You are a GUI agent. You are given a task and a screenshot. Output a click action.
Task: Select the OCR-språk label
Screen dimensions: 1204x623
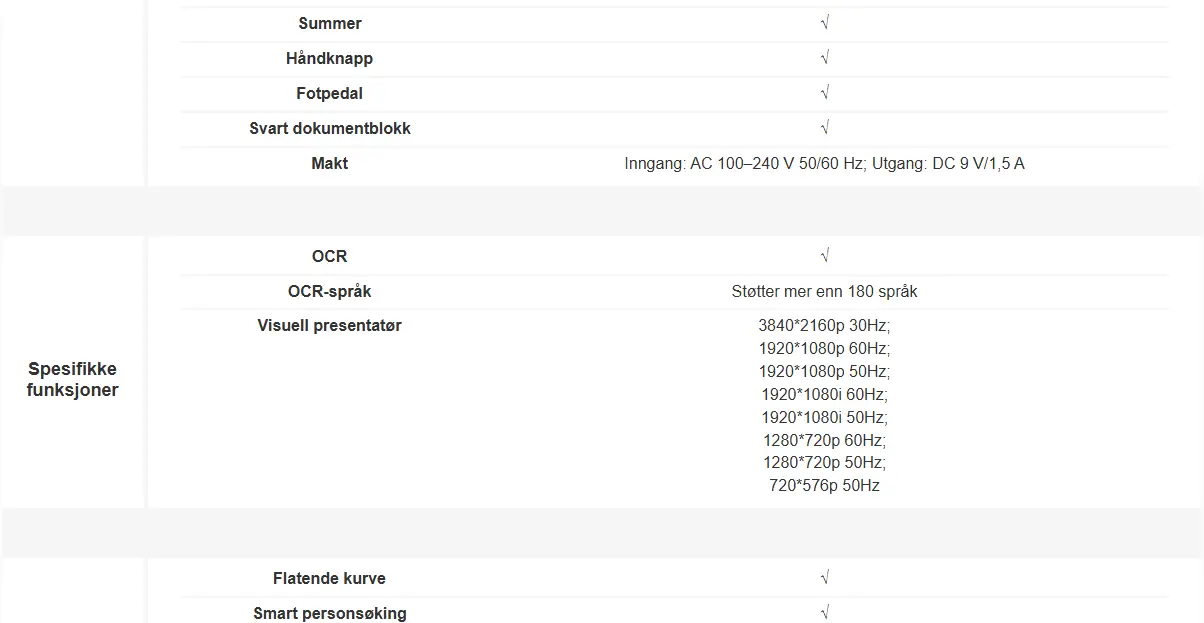click(x=329, y=291)
